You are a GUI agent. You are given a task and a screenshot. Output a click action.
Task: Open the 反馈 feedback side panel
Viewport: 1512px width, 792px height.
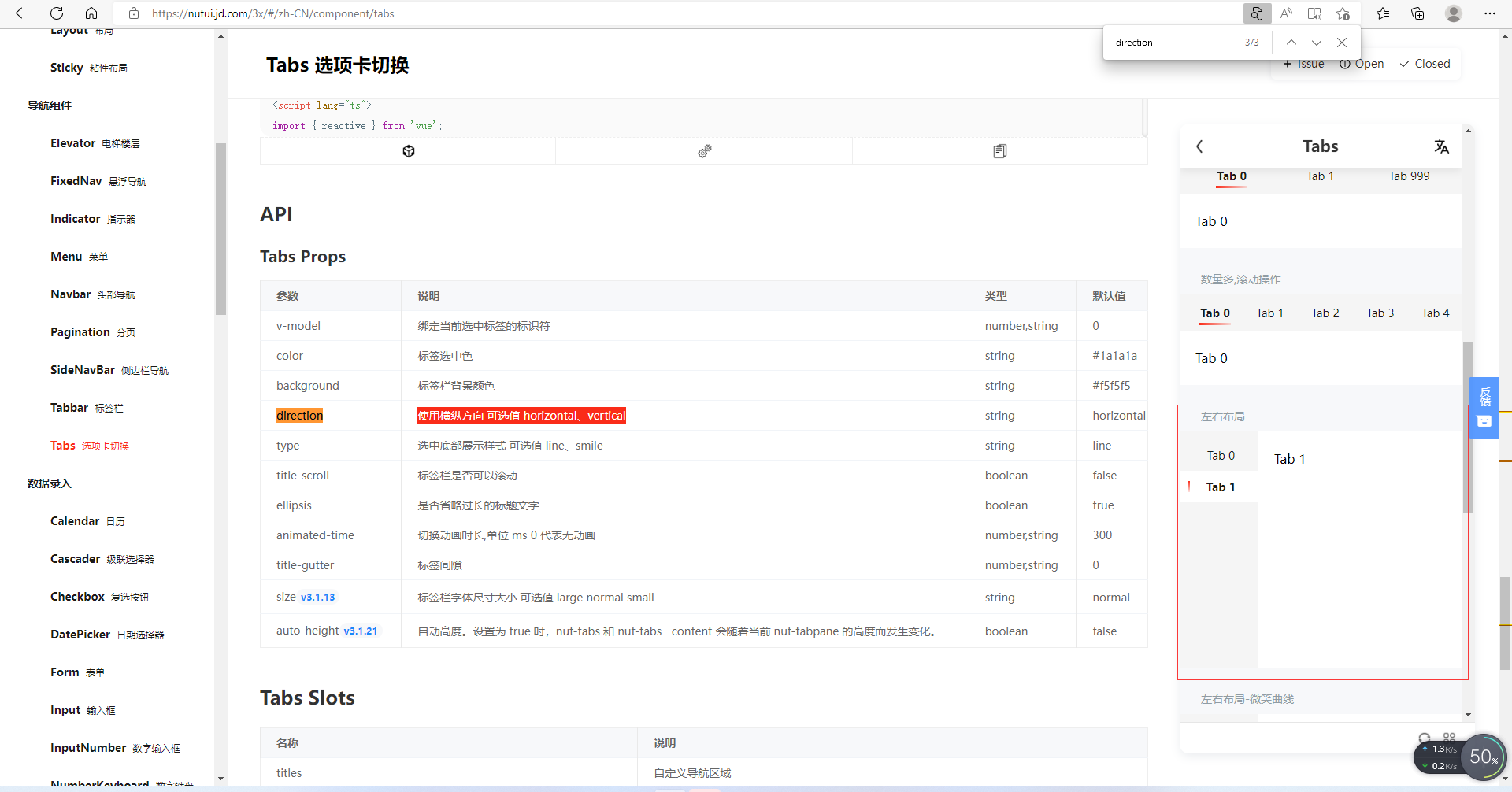1484,397
